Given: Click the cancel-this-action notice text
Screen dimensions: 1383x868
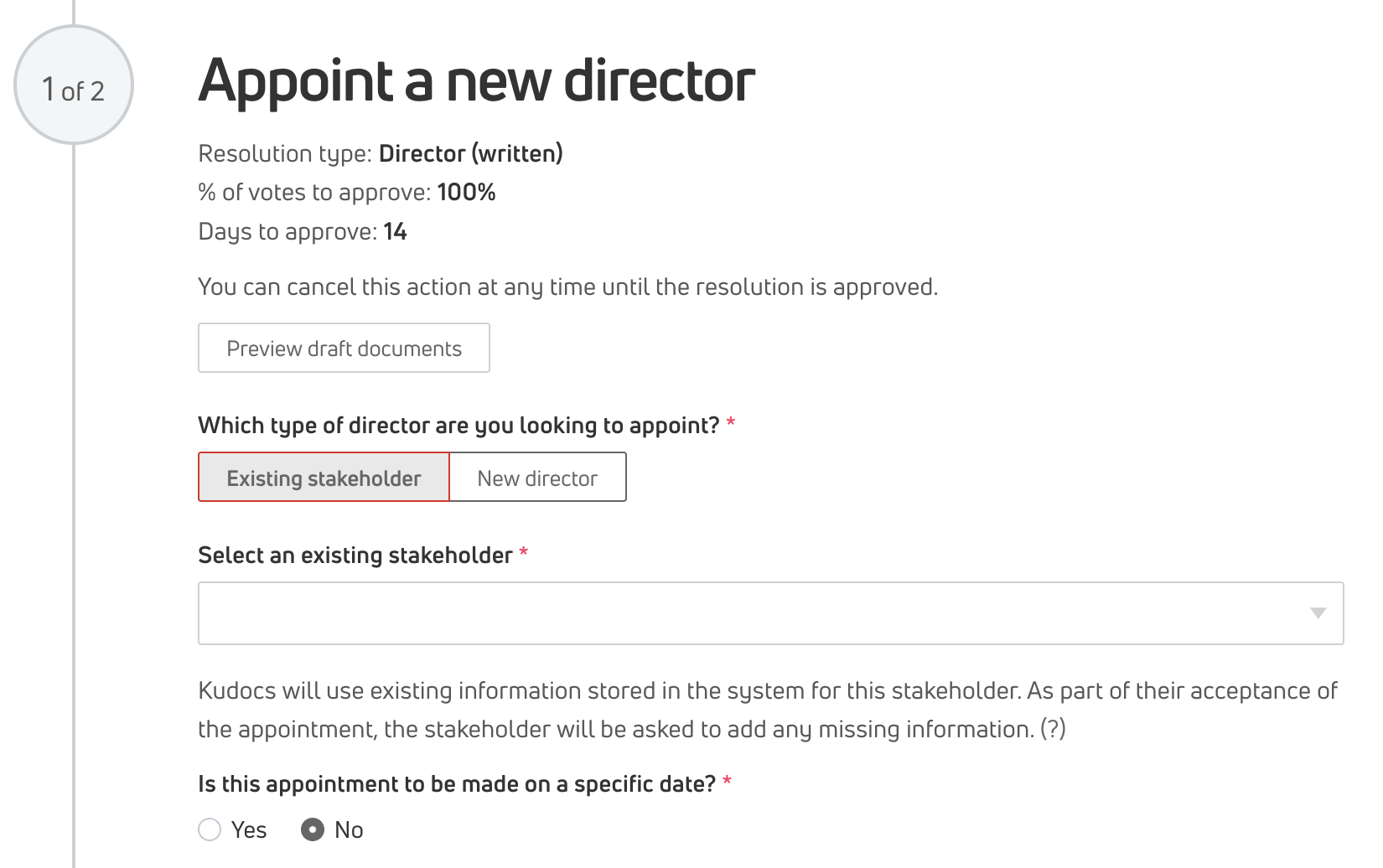Looking at the screenshot, I should [x=567, y=287].
